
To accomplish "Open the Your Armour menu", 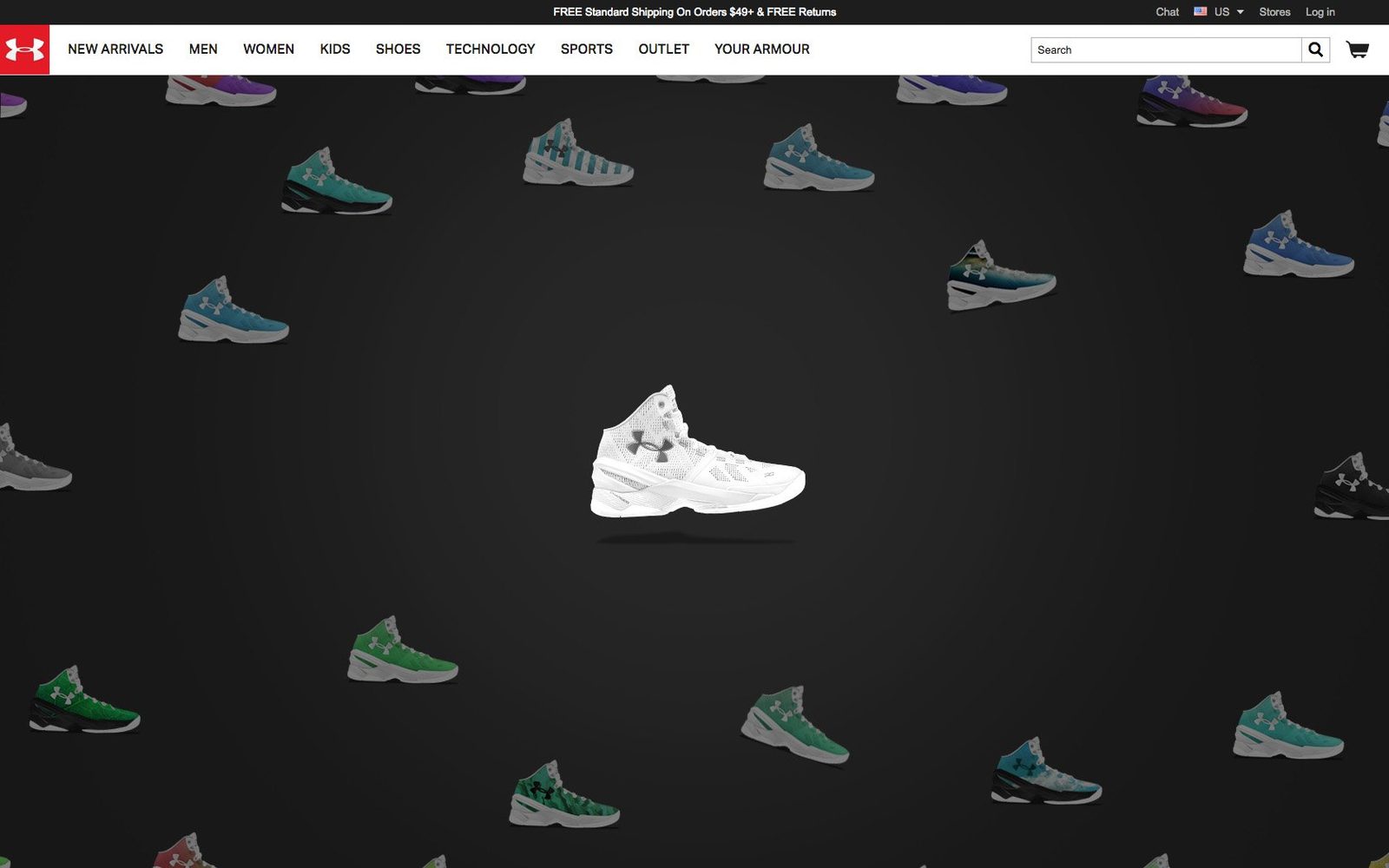I will coord(762,49).
